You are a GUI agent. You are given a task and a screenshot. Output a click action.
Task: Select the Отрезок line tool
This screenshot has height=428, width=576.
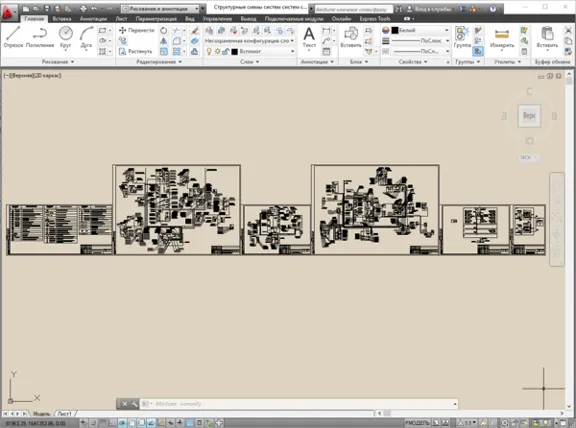13,37
